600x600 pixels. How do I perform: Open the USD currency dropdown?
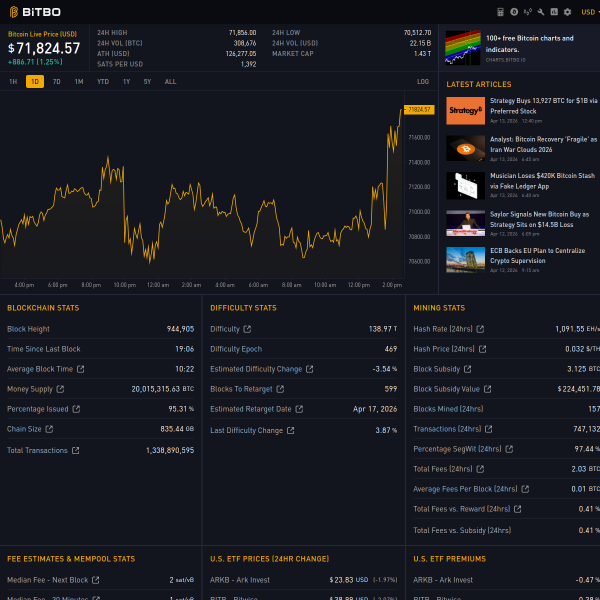(589, 12)
